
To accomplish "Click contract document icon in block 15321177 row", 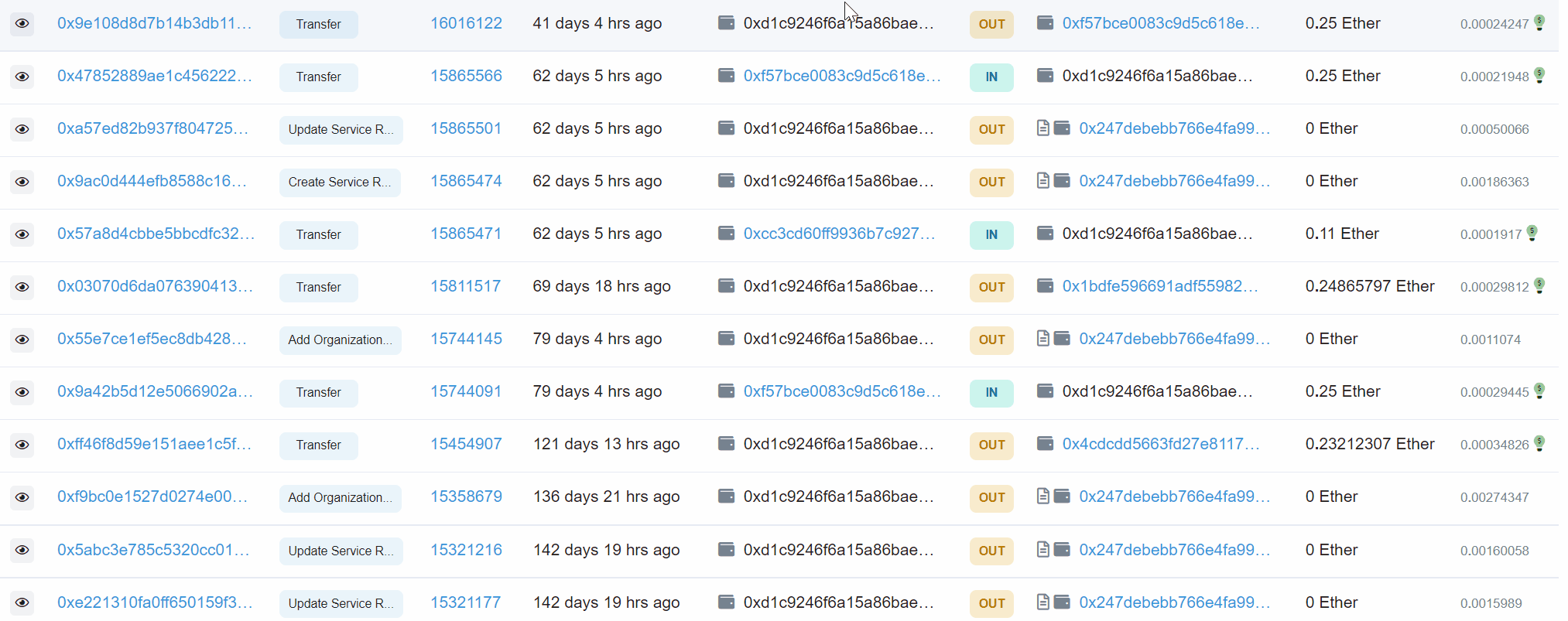I will click(x=1042, y=601).
